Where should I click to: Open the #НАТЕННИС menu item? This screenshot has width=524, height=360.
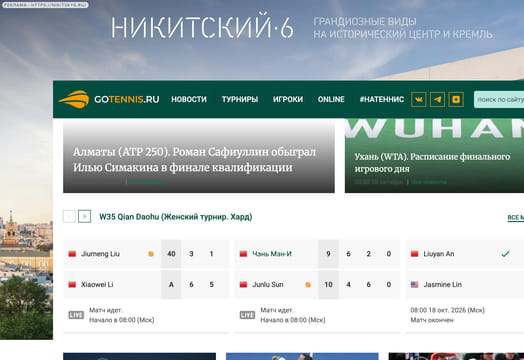coord(382,99)
